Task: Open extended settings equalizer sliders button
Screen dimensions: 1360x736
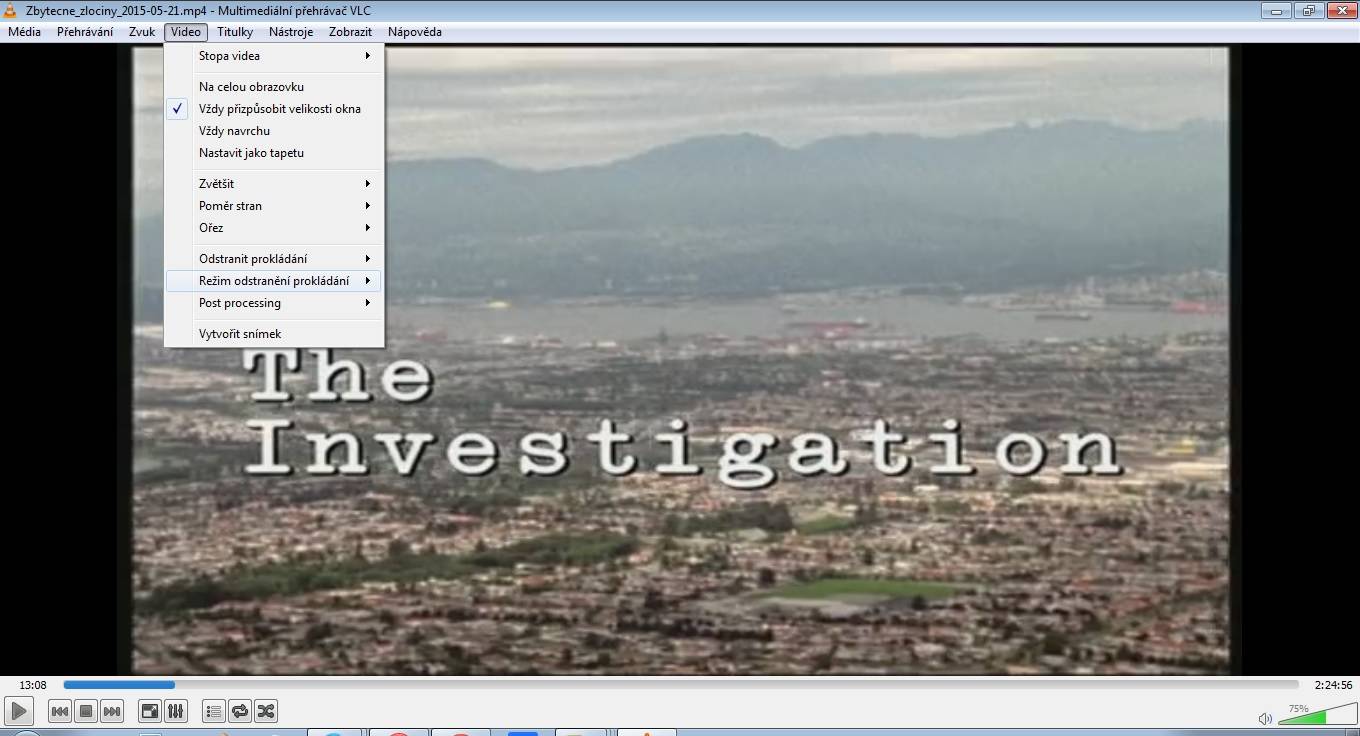Action: click(175, 711)
